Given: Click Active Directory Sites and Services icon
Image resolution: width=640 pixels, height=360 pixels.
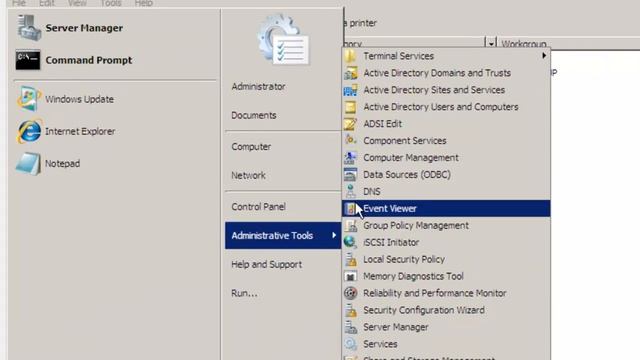Looking at the screenshot, I should tap(350, 90).
